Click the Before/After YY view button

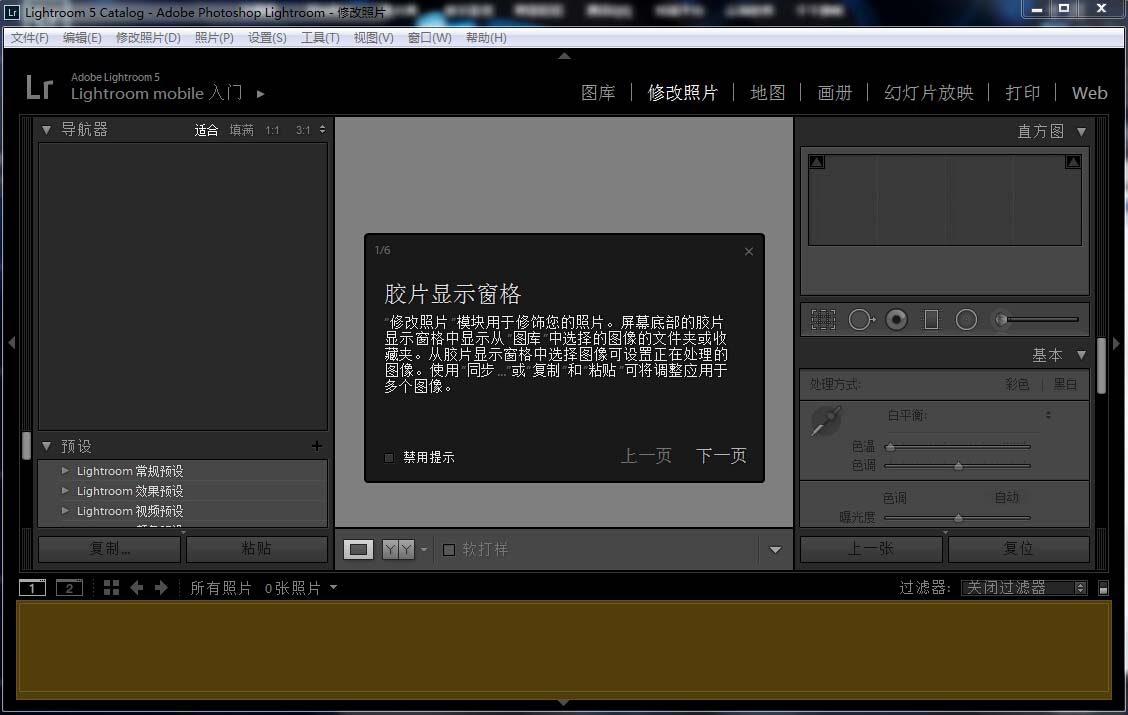pos(398,550)
